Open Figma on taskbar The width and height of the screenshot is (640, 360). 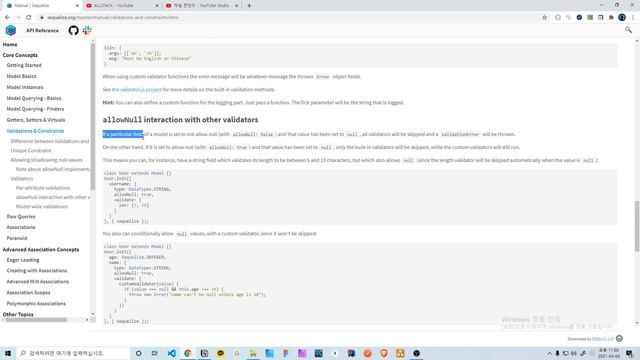[286, 353]
